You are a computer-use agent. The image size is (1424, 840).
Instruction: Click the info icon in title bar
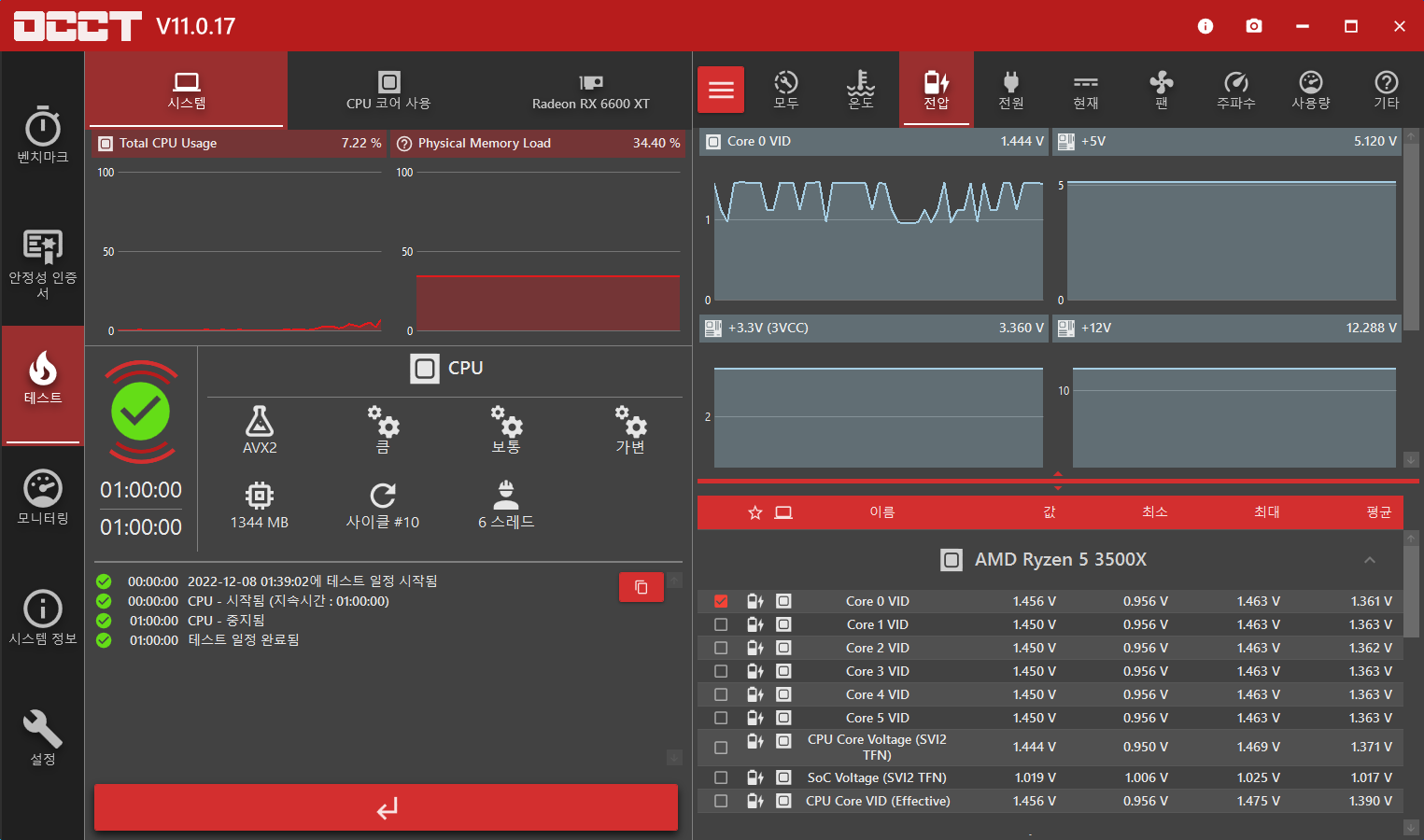[x=1205, y=26]
